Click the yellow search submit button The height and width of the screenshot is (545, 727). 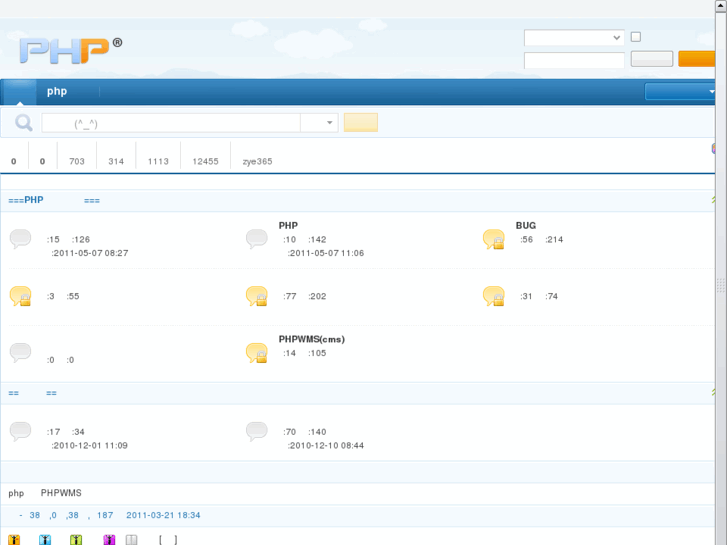click(x=361, y=123)
